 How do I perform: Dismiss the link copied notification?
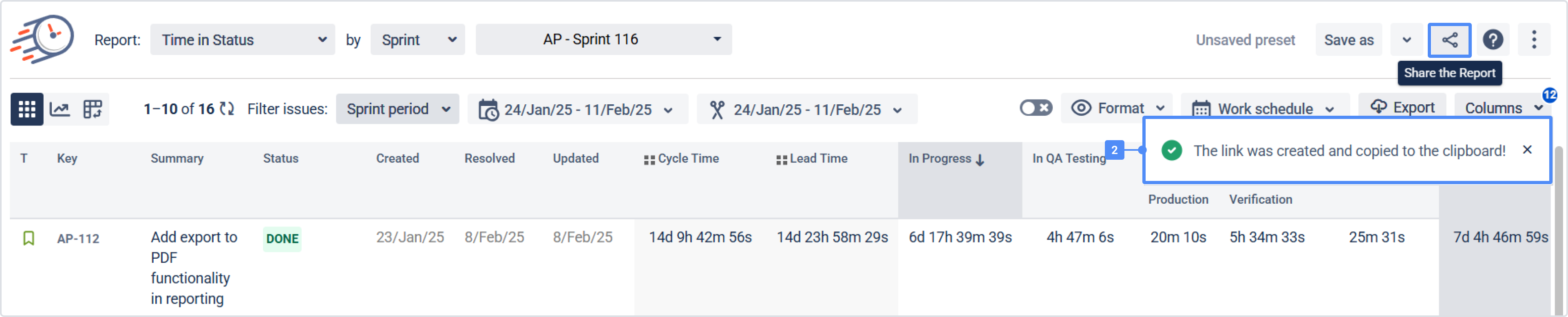click(1526, 150)
